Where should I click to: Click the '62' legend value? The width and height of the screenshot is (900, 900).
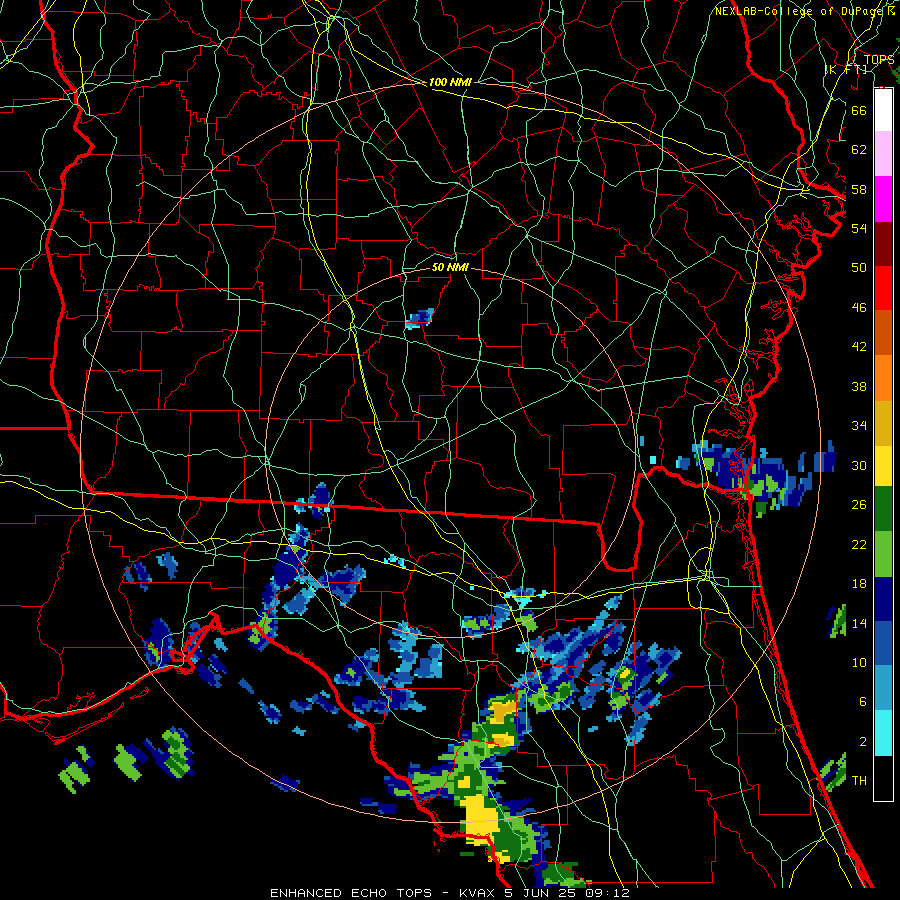tap(859, 150)
